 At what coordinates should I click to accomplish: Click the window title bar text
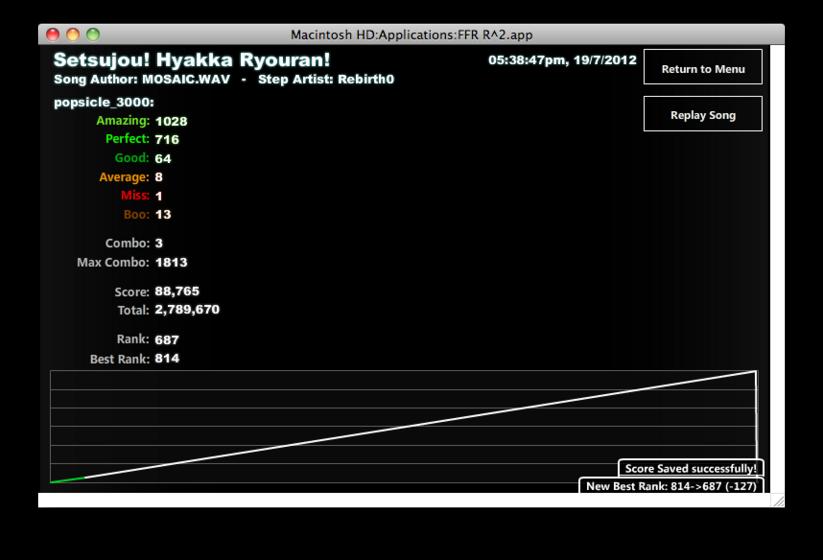[412, 35]
